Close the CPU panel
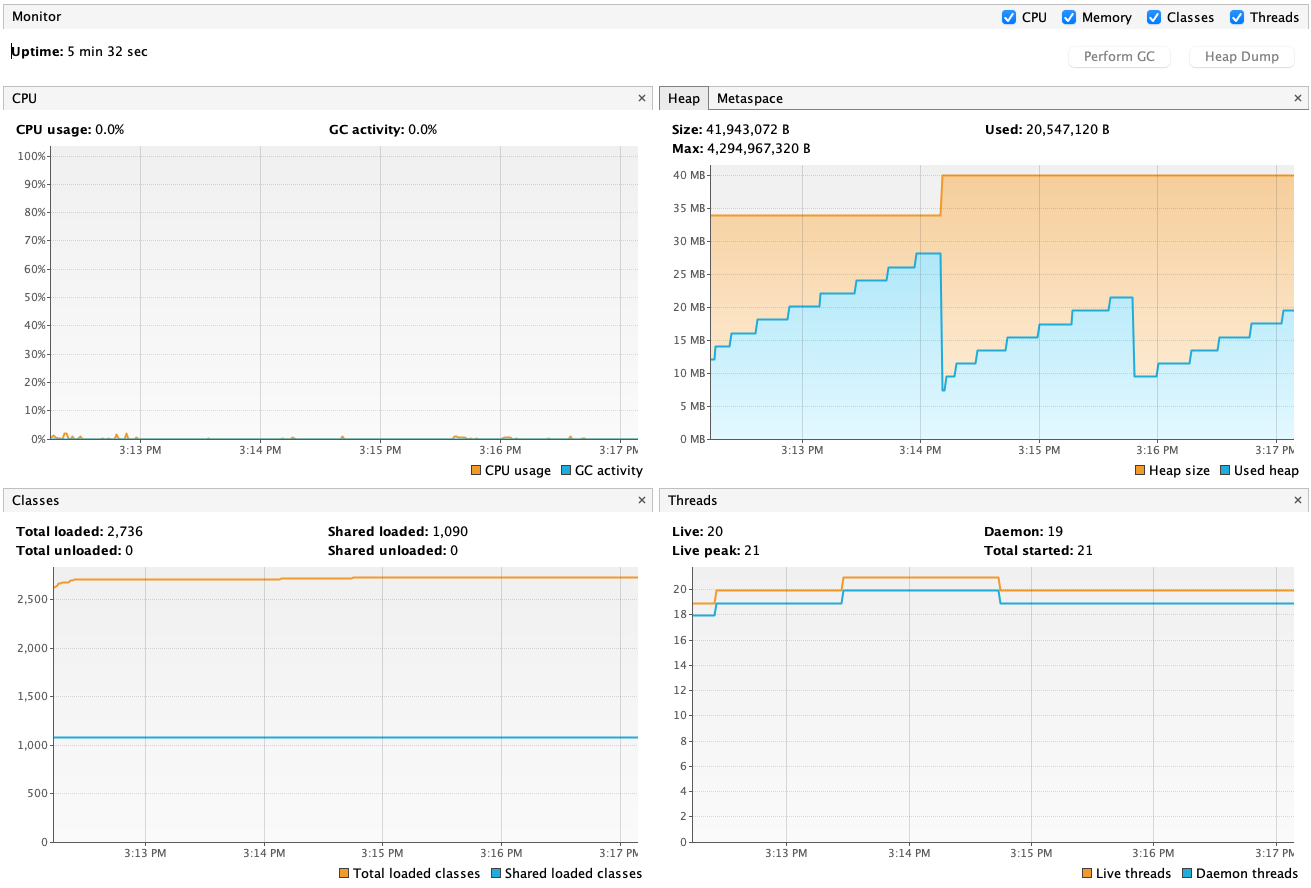 click(x=642, y=98)
